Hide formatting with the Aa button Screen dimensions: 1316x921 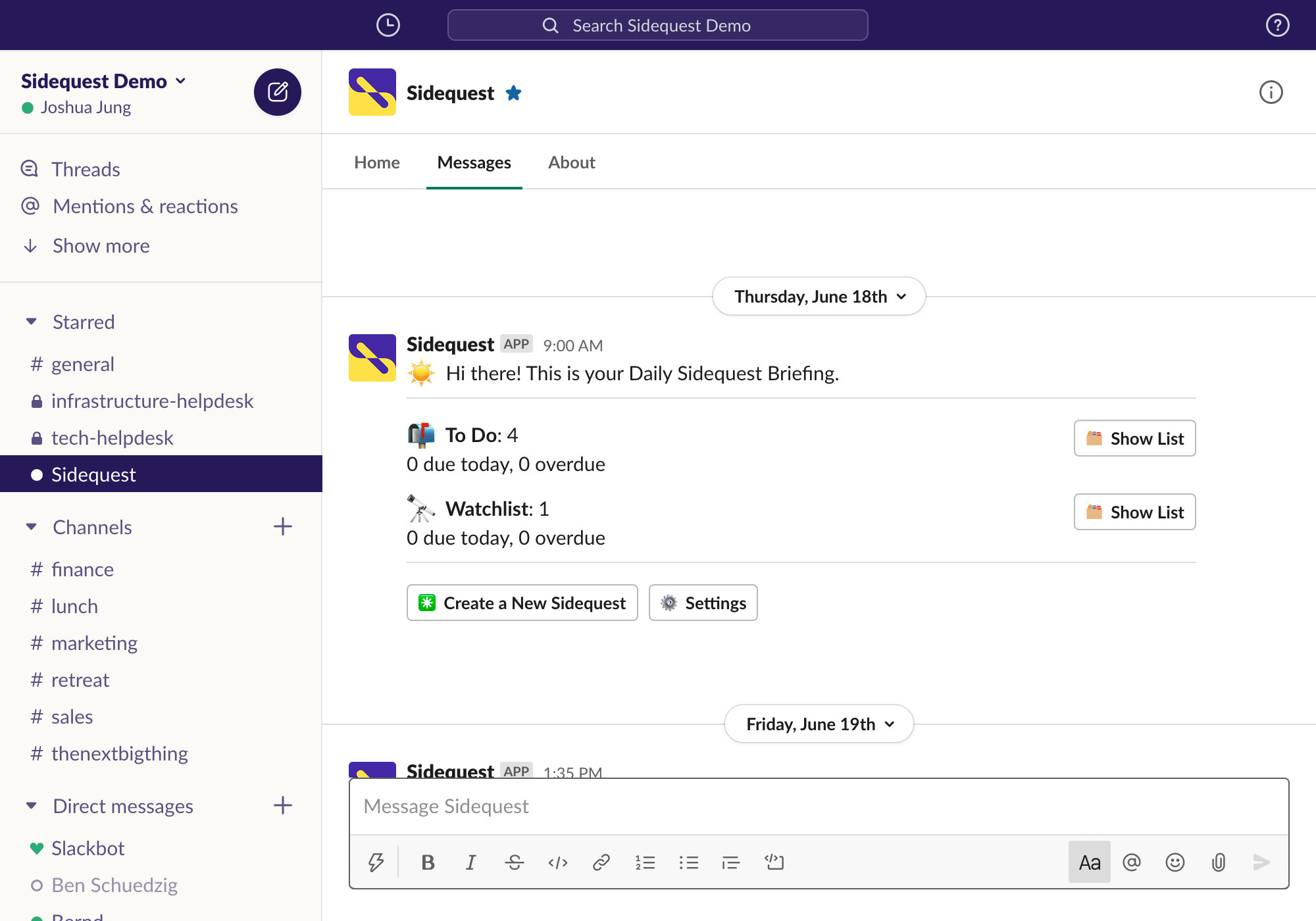[x=1089, y=862]
